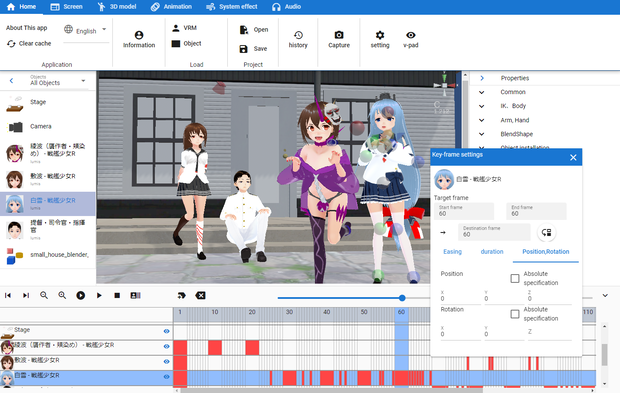This screenshot has height=393, width=620.
Task: Select Camera in the object list
Action: 47,127
